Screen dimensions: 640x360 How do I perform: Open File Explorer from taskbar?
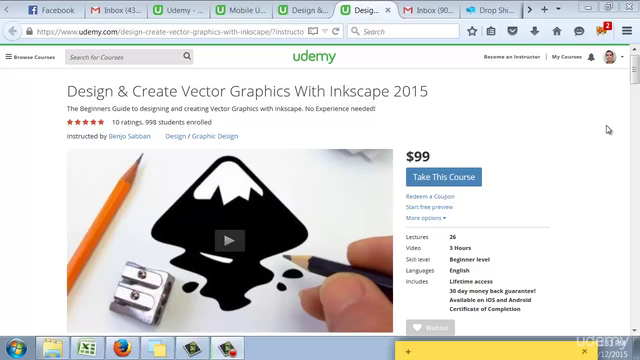point(53,349)
